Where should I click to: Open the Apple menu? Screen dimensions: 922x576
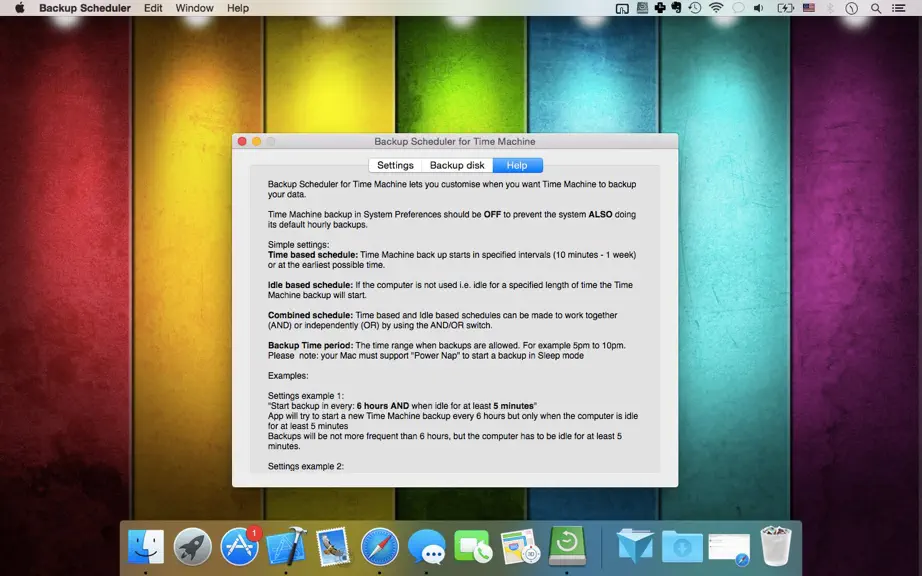pos(19,8)
